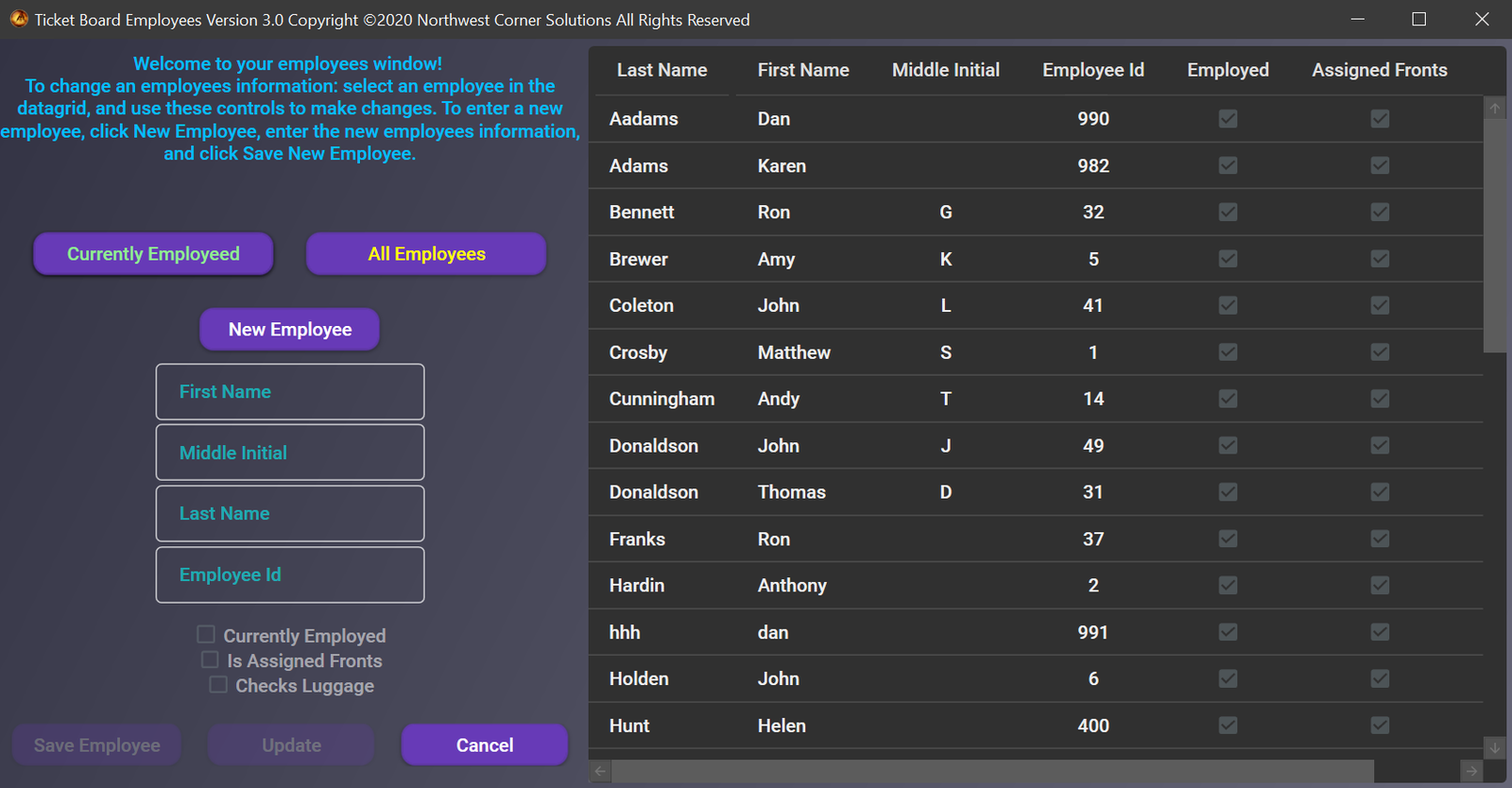
Task: Switch to the All Employees view
Action: point(426,254)
